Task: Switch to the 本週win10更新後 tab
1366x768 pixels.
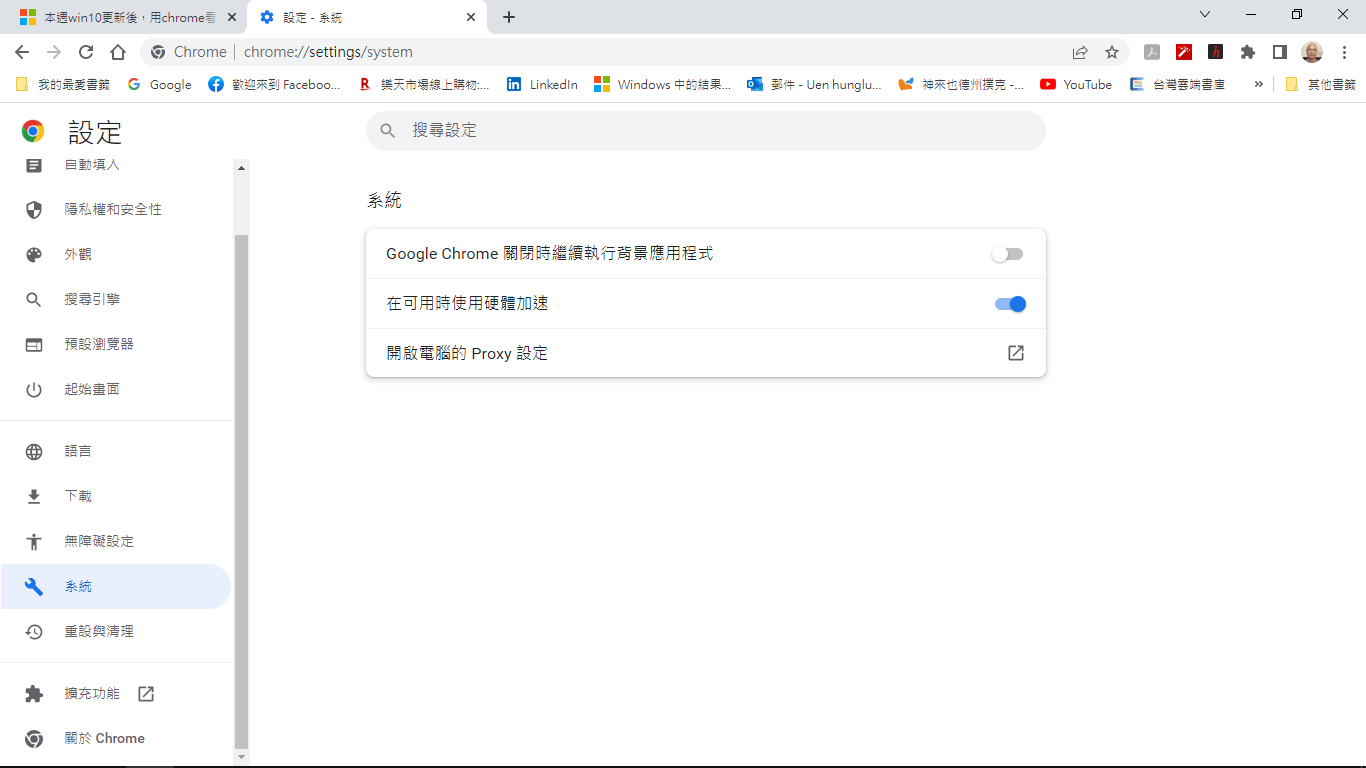Action: click(127, 17)
